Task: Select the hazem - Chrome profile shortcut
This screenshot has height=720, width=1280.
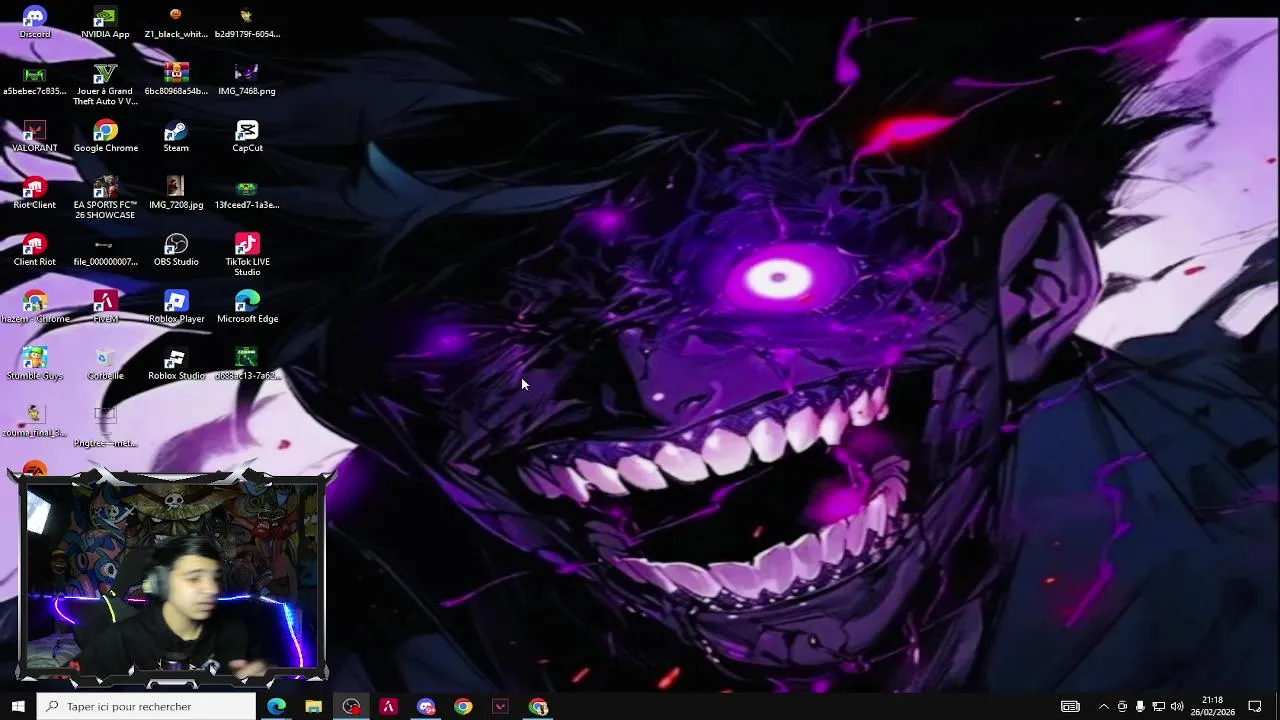Action: click(35, 308)
